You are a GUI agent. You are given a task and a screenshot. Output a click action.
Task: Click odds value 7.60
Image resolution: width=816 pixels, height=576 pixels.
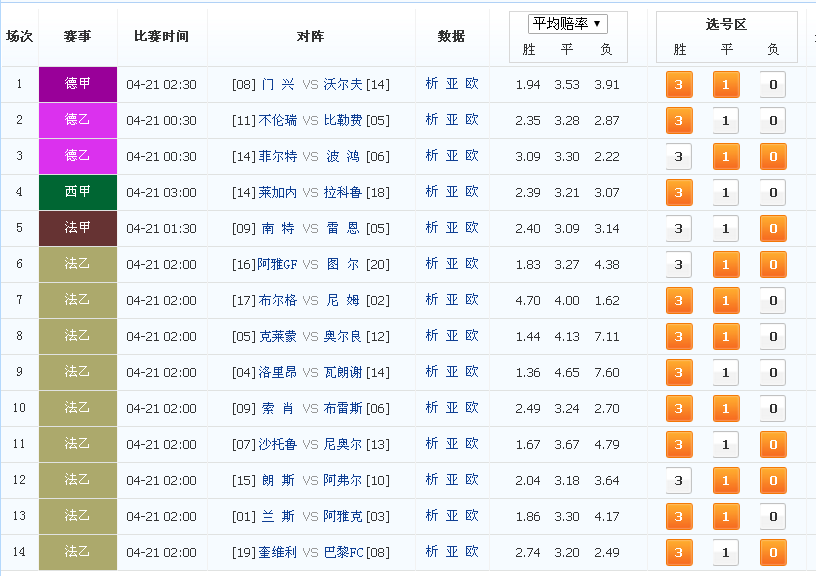pos(607,373)
